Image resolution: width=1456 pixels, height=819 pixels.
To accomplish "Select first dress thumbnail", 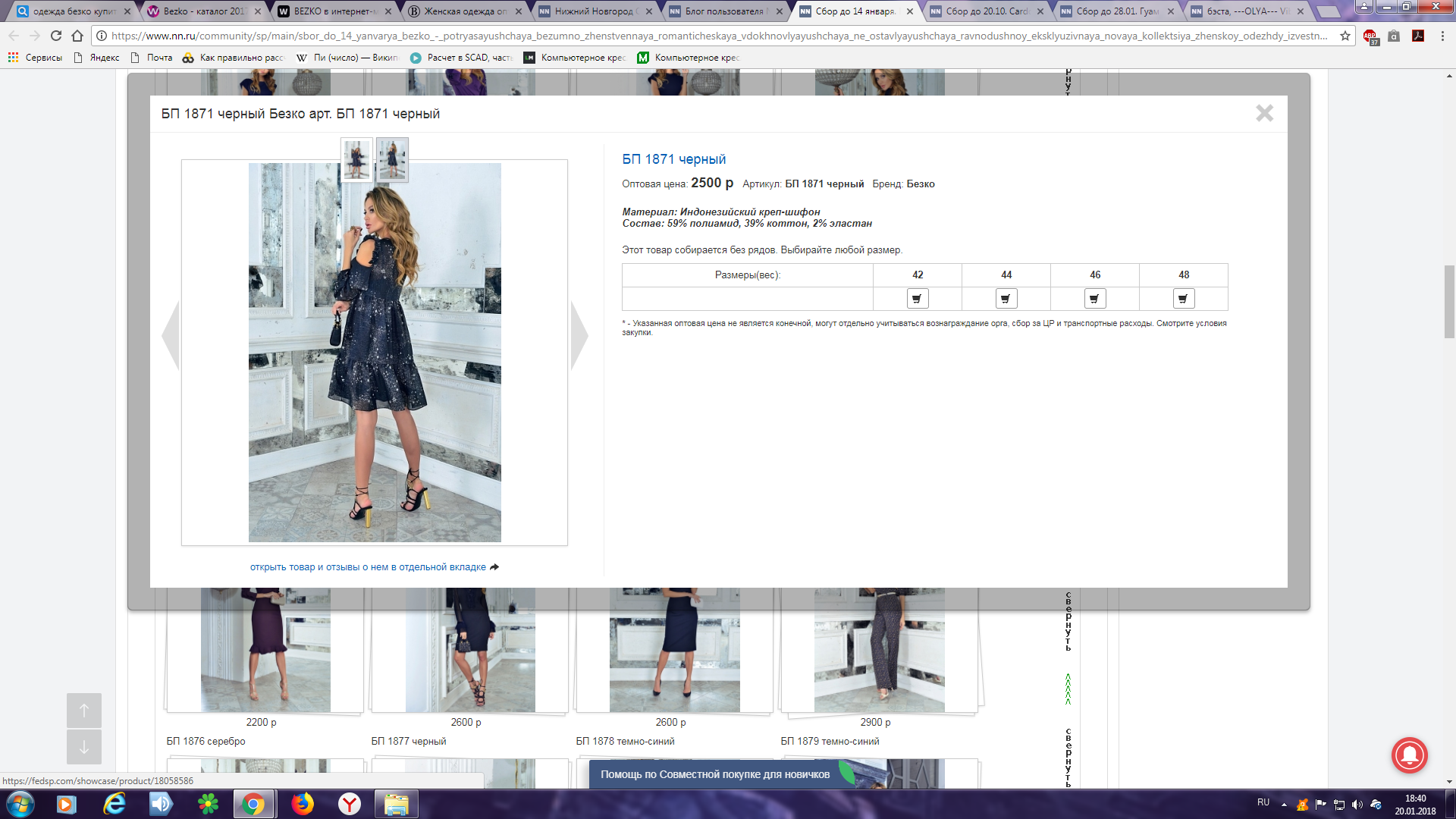I will (x=356, y=160).
